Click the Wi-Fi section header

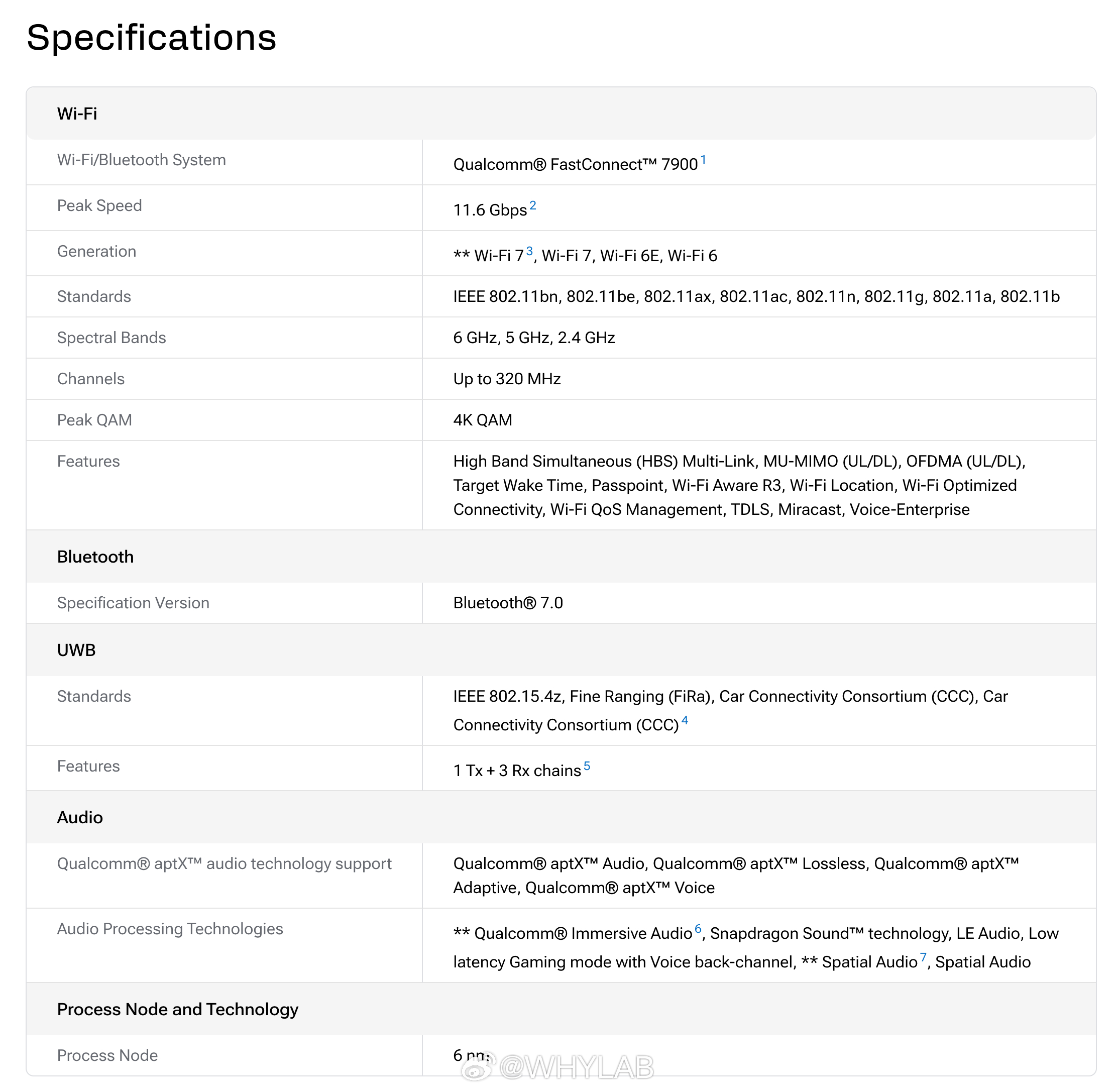77,114
